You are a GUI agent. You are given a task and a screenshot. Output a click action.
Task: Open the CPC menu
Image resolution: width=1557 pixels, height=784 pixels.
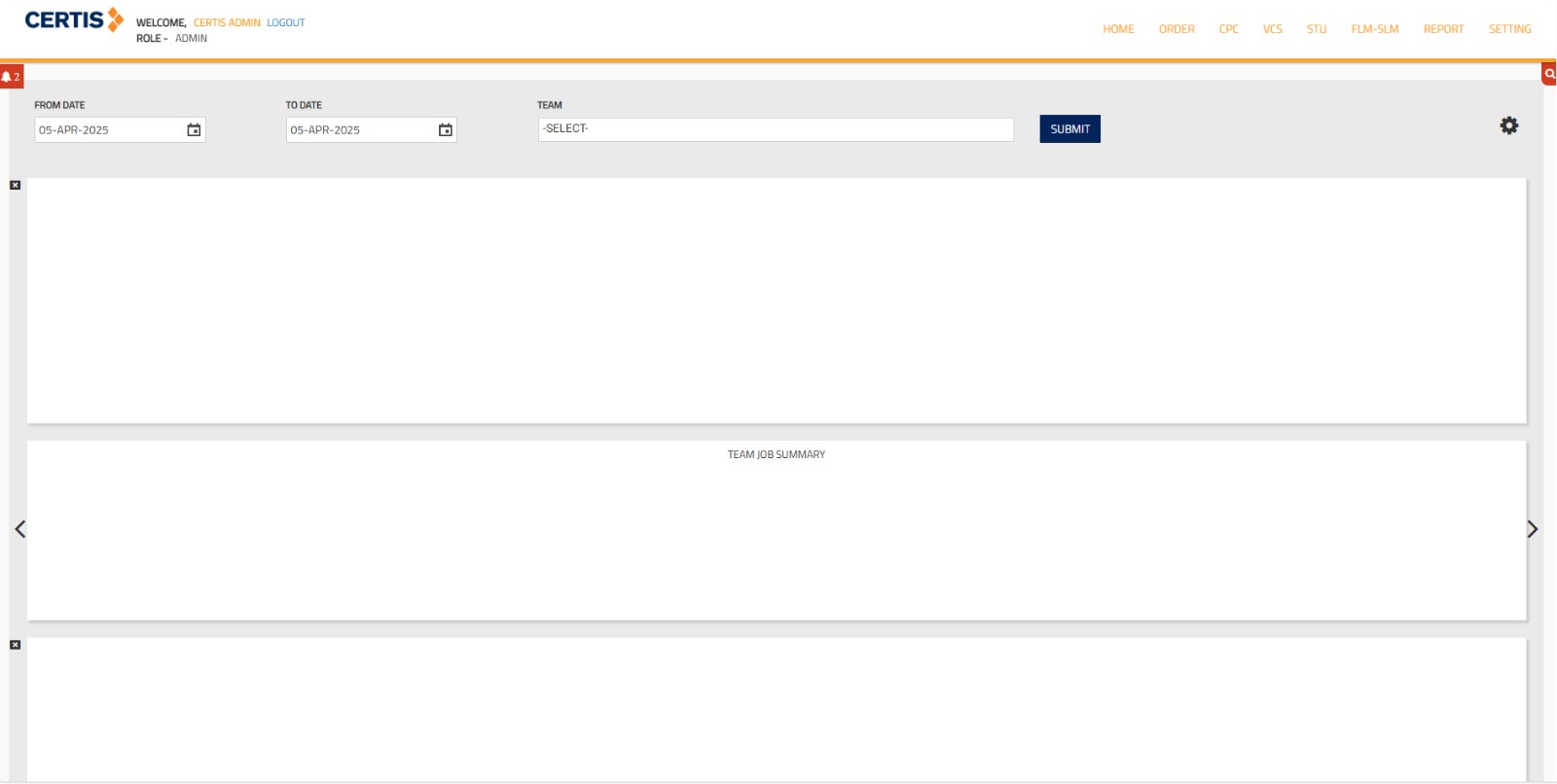pyautogui.click(x=1228, y=29)
